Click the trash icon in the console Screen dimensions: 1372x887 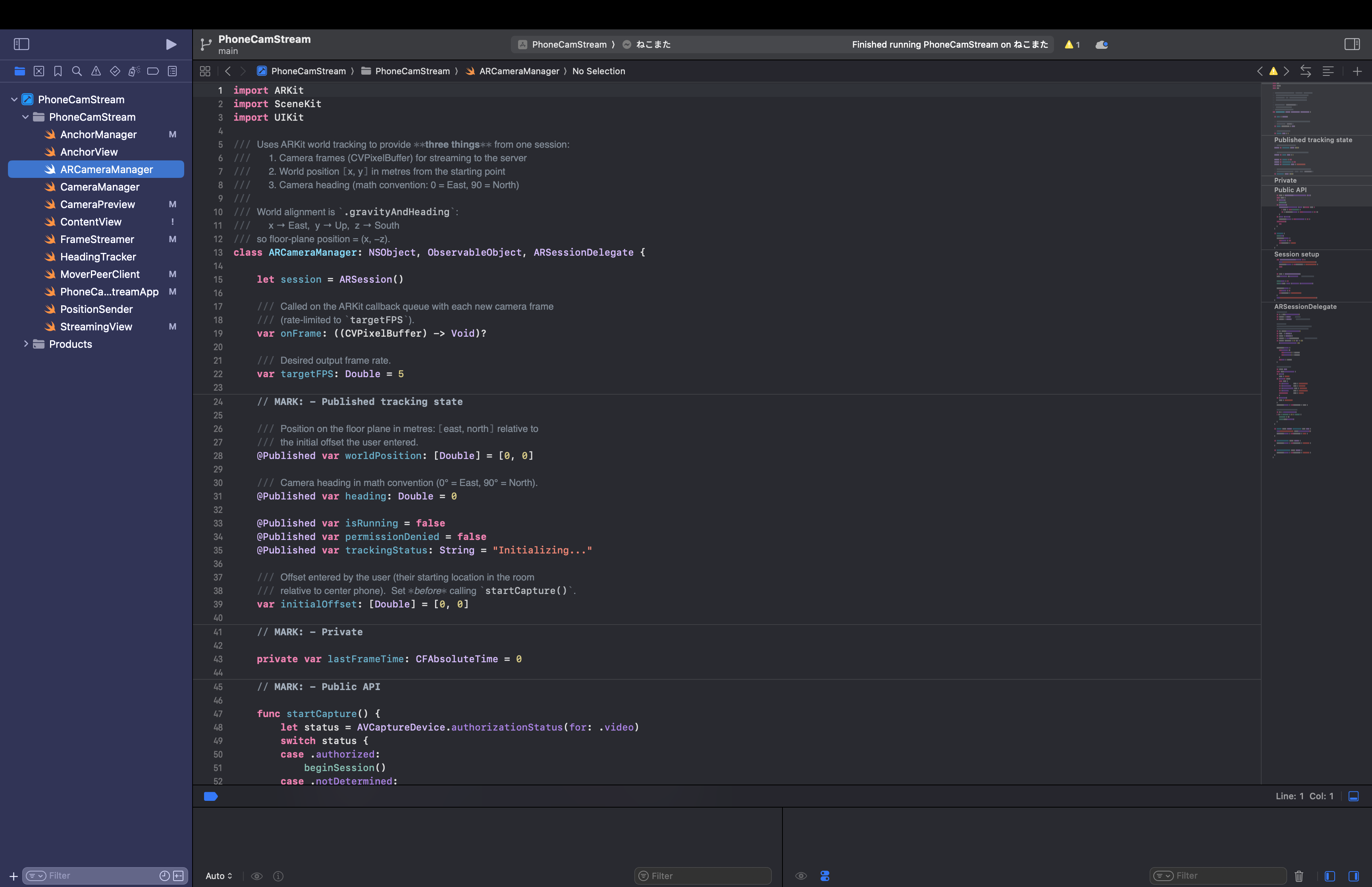click(1299, 876)
